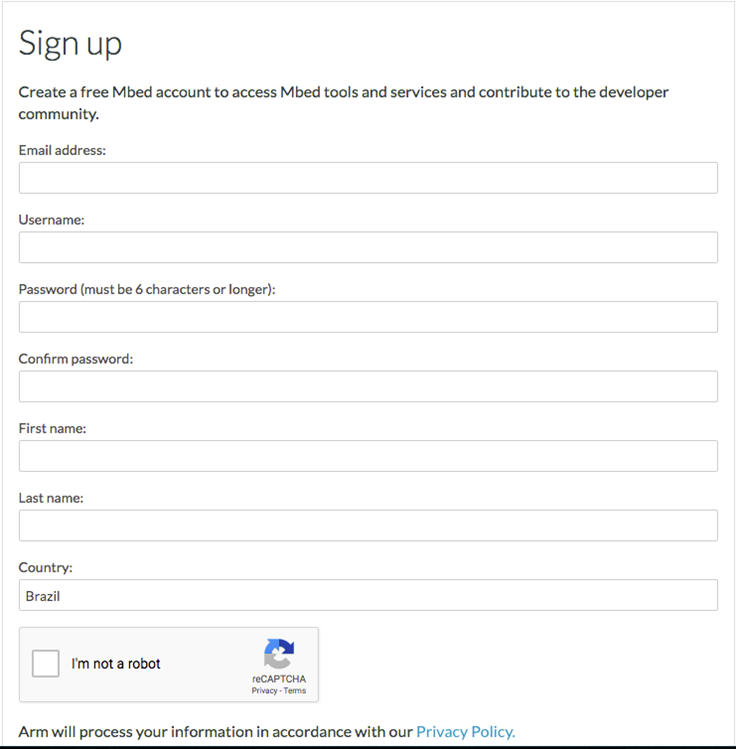736x749 pixels.
Task: Open the reCAPTCHA Privacy link
Action: [x=264, y=691]
